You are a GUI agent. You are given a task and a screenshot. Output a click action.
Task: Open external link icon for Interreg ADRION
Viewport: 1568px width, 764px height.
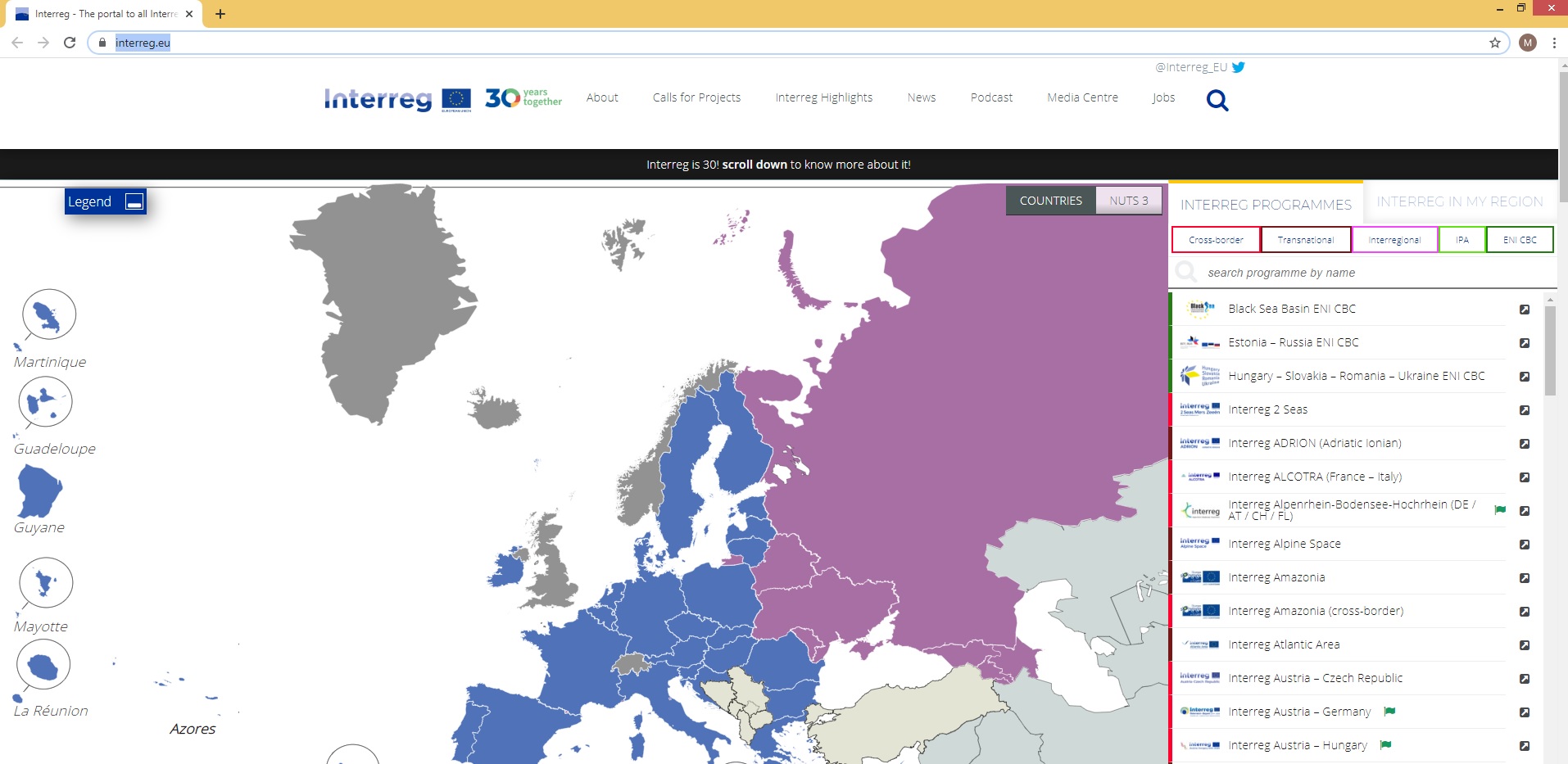pyautogui.click(x=1525, y=444)
